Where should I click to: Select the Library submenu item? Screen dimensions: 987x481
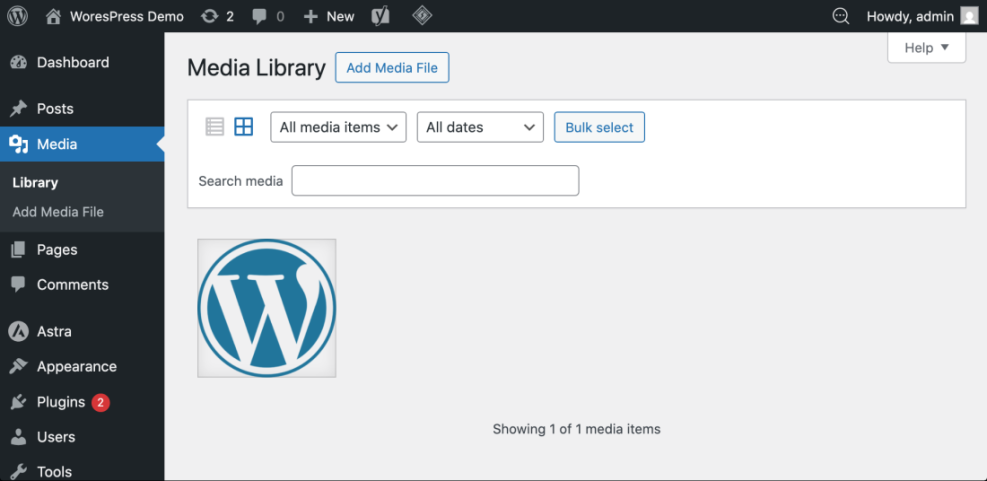click(35, 183)
